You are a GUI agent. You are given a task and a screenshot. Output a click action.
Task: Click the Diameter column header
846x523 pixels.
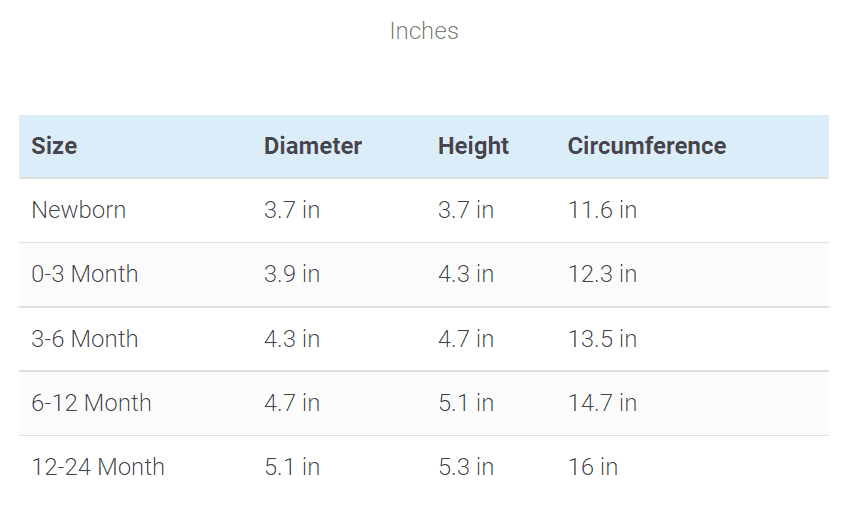click(313, 146)
